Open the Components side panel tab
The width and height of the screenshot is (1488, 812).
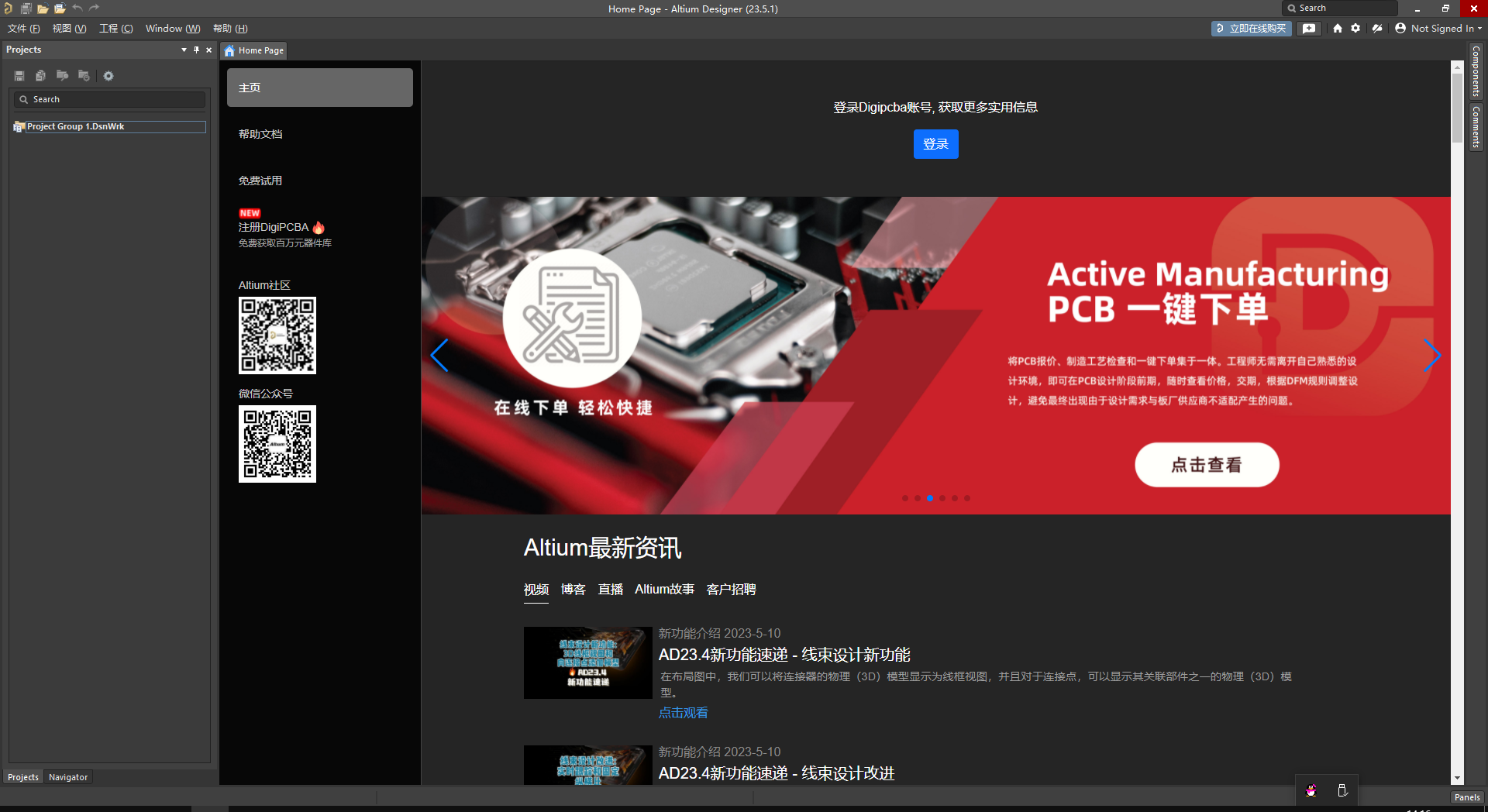1476,71
